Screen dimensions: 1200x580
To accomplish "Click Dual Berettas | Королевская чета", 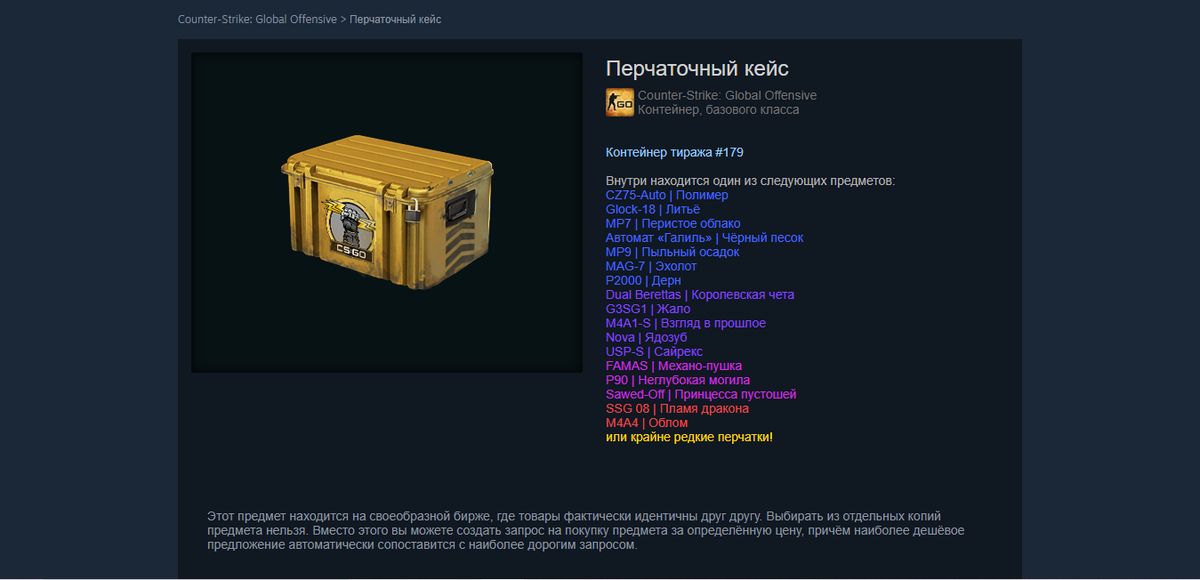I will [x=700, y=295].
